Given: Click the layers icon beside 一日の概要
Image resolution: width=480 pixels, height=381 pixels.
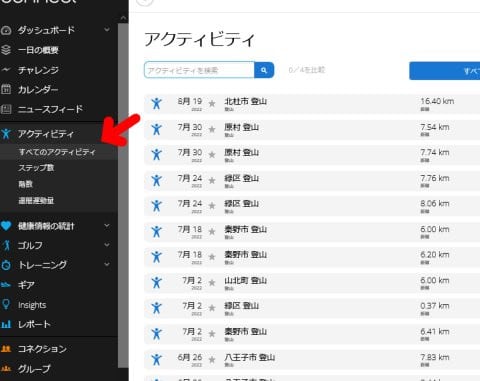Looking at the screenshot, I should click(6, 50).
